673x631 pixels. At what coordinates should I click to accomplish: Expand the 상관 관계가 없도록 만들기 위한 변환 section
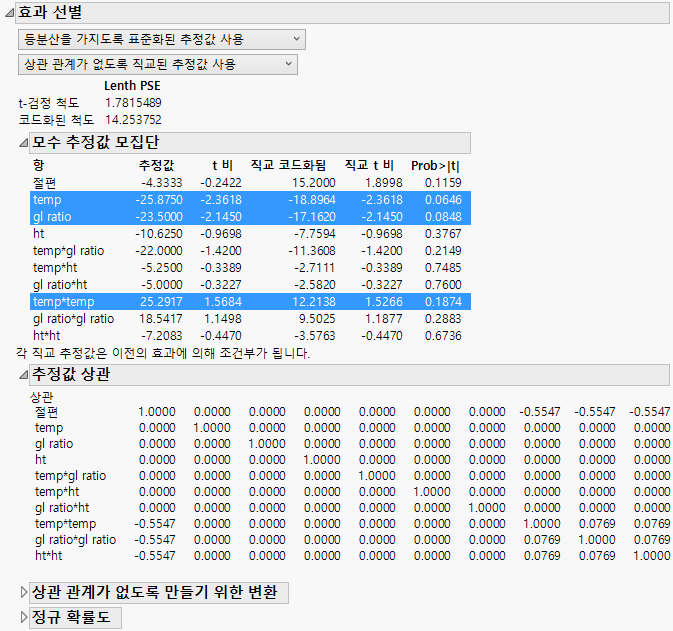(x=24, y=593)
